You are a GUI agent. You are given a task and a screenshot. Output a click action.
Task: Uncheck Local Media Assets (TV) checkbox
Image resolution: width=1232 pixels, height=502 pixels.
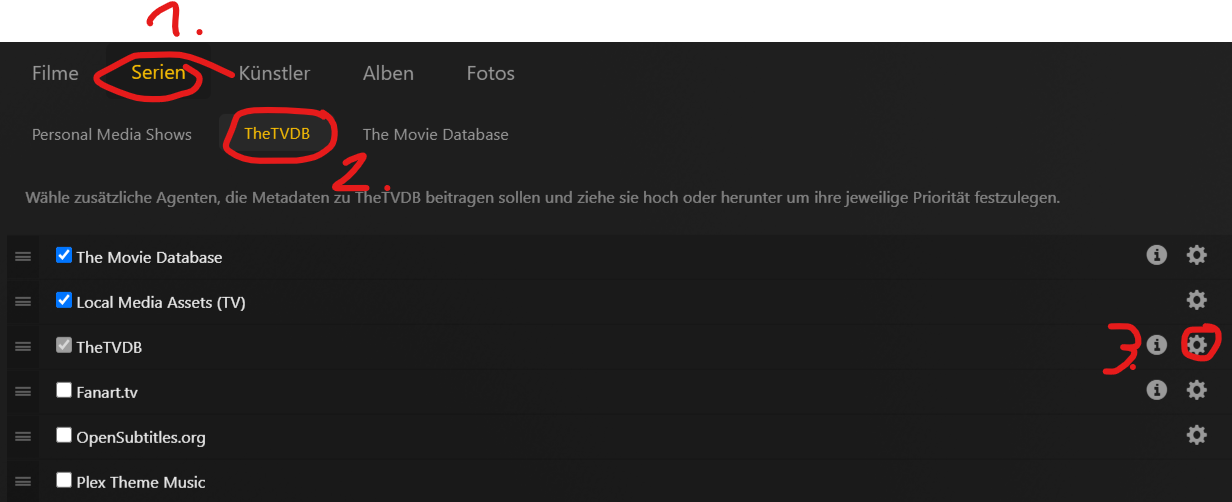[64, 300]
